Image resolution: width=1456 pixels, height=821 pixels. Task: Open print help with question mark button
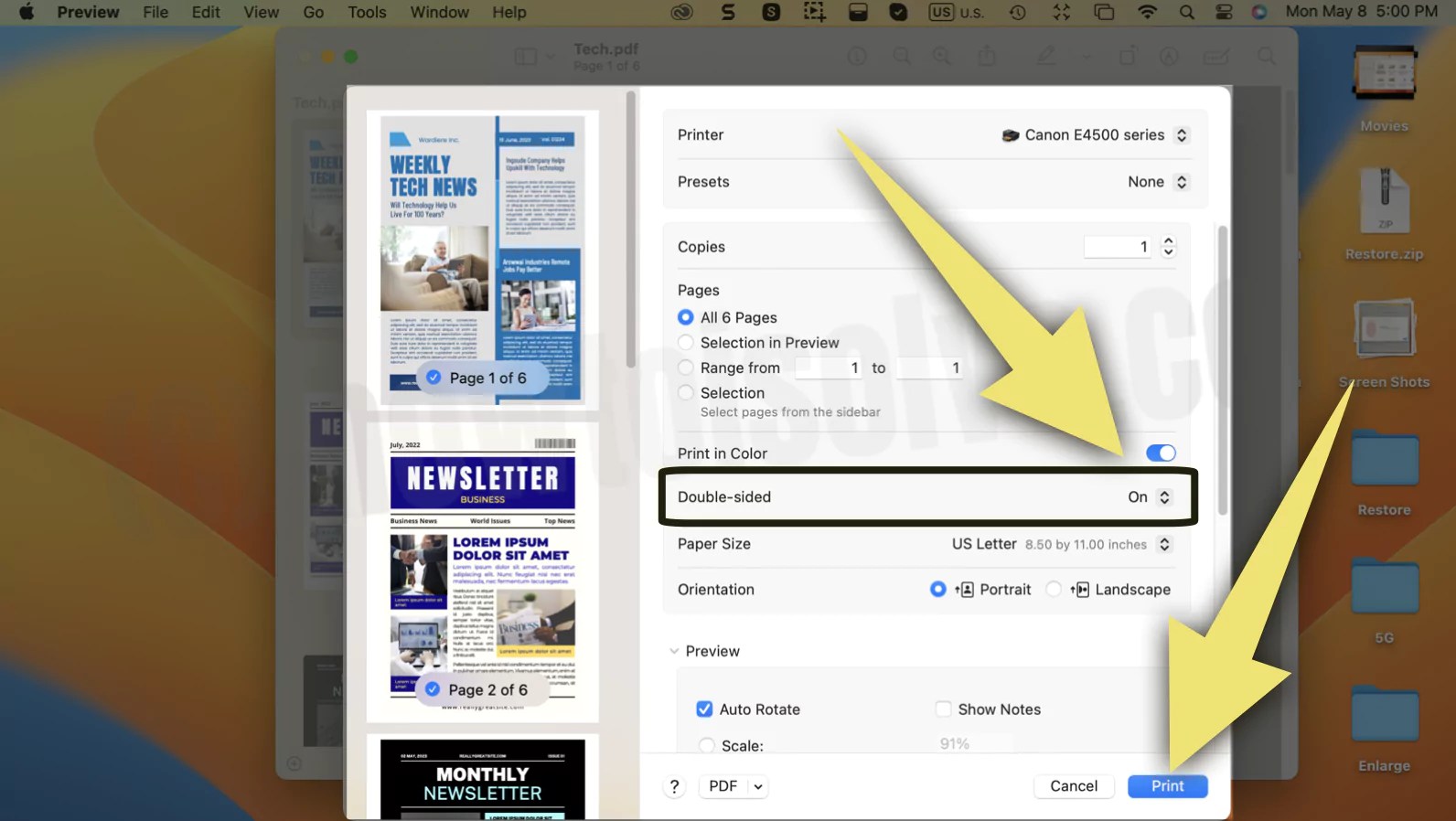pos(674,786)
